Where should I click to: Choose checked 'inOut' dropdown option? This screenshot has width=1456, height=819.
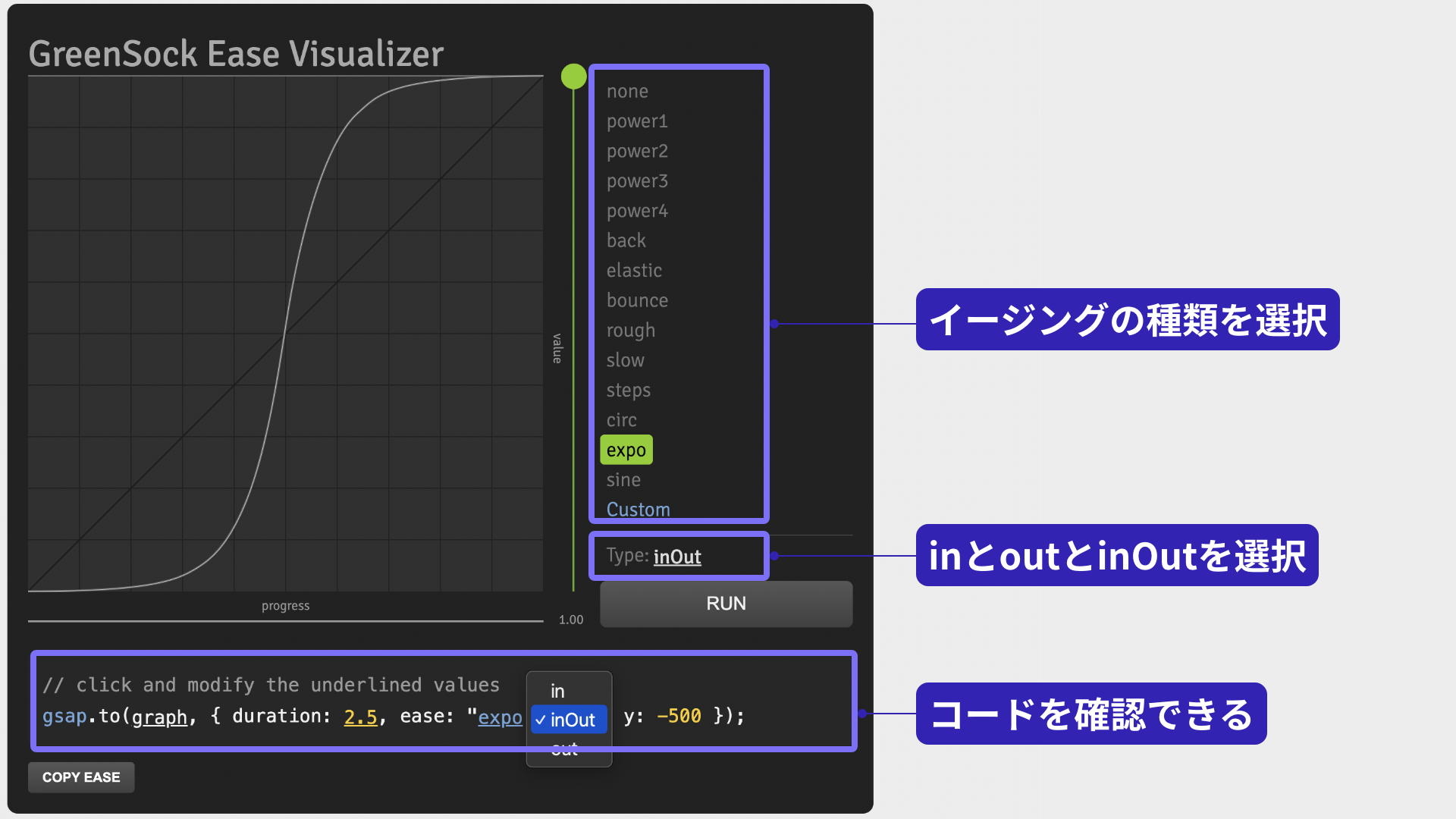[x=569, y=720]
